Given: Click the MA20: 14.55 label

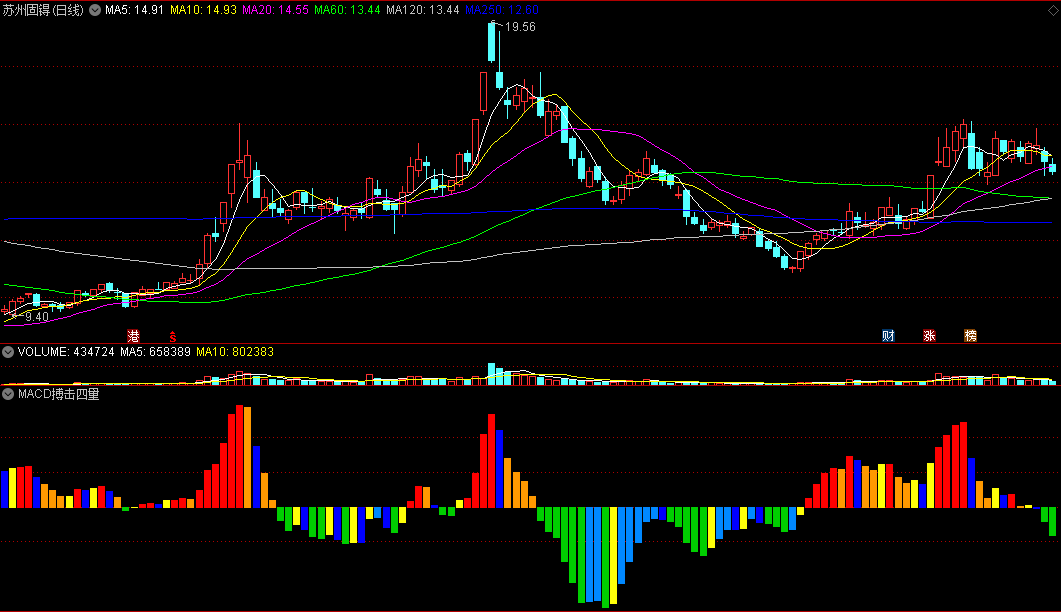Looking at the screenshot, I should [275, 10].
